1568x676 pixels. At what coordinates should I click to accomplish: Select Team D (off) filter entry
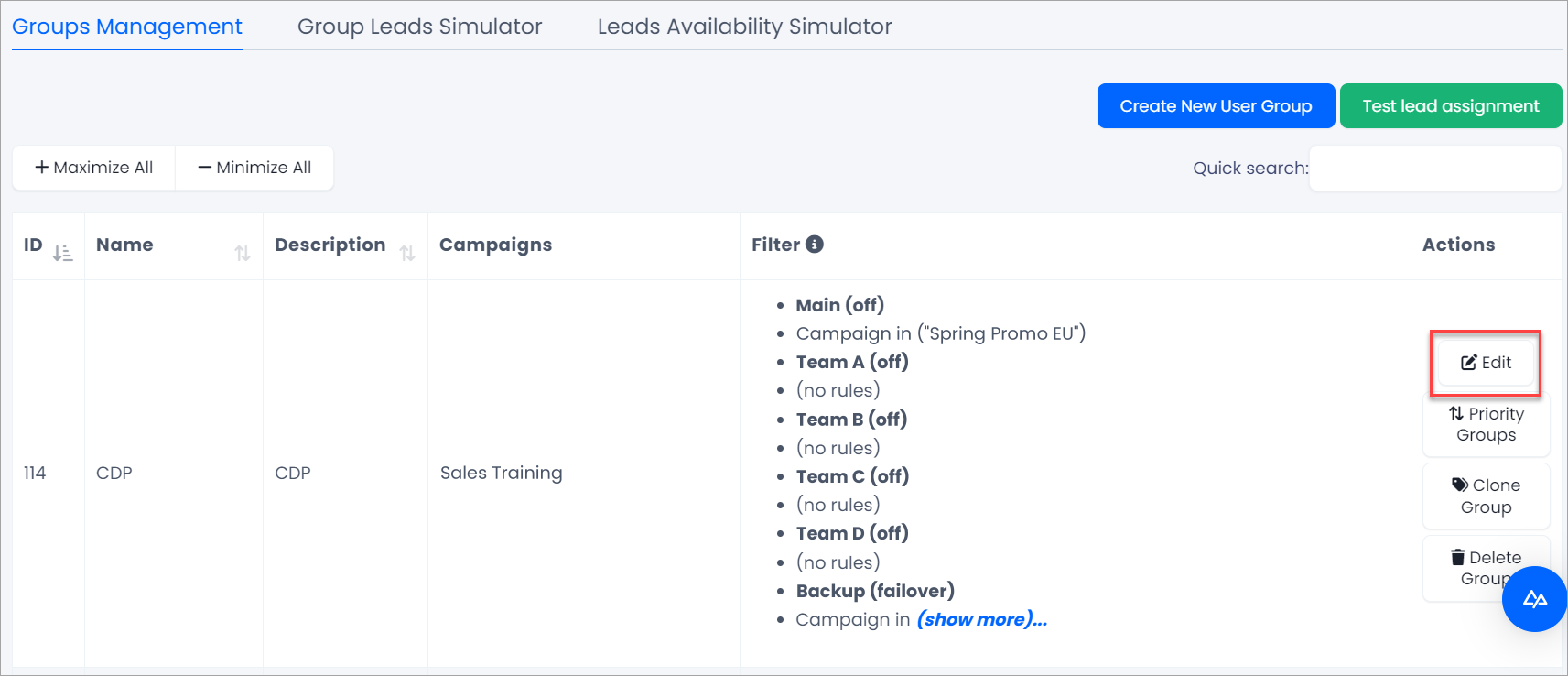pos(852,533)
